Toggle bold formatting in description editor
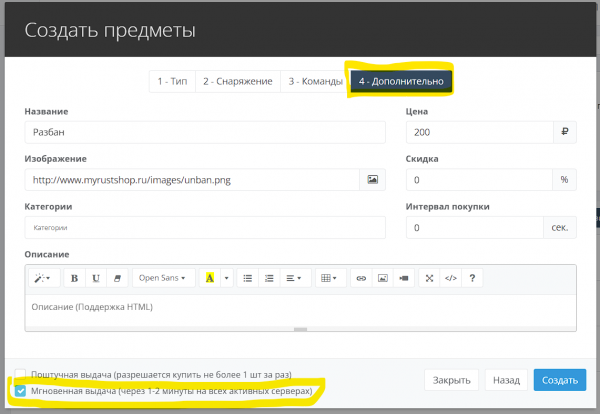Viewport: 600px width, 414px height. [74, 278]
